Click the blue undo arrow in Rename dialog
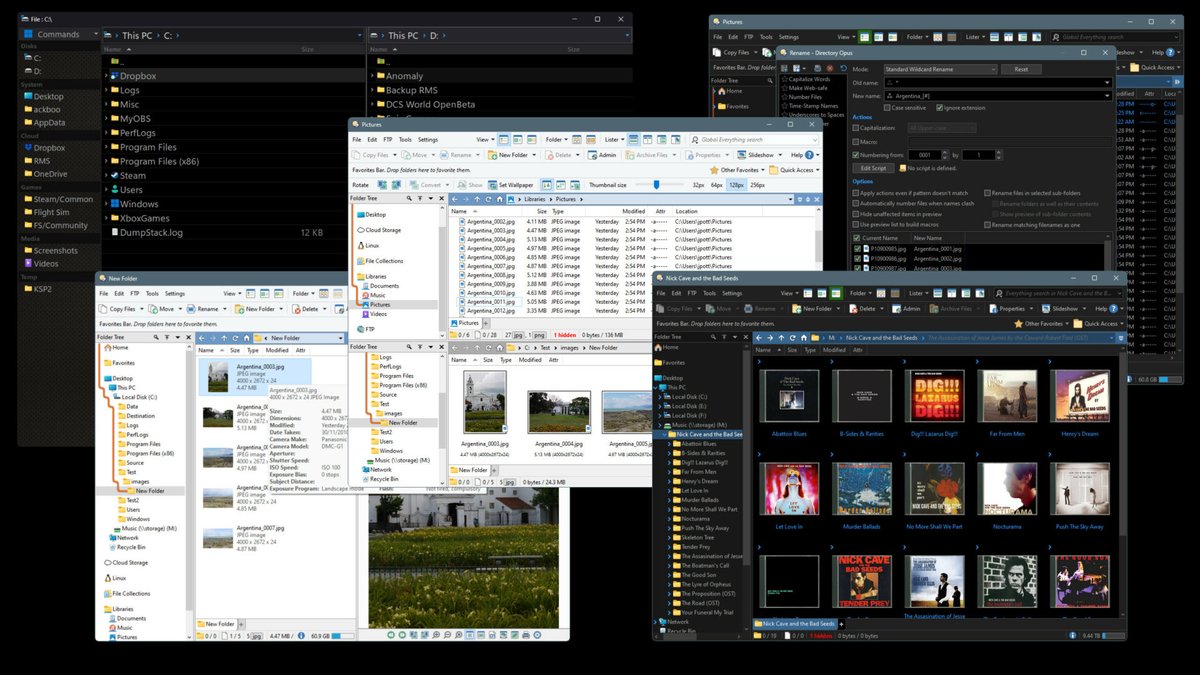This screenshot has height=675, width=1200. pyautogui.click(x=844, y=68)
